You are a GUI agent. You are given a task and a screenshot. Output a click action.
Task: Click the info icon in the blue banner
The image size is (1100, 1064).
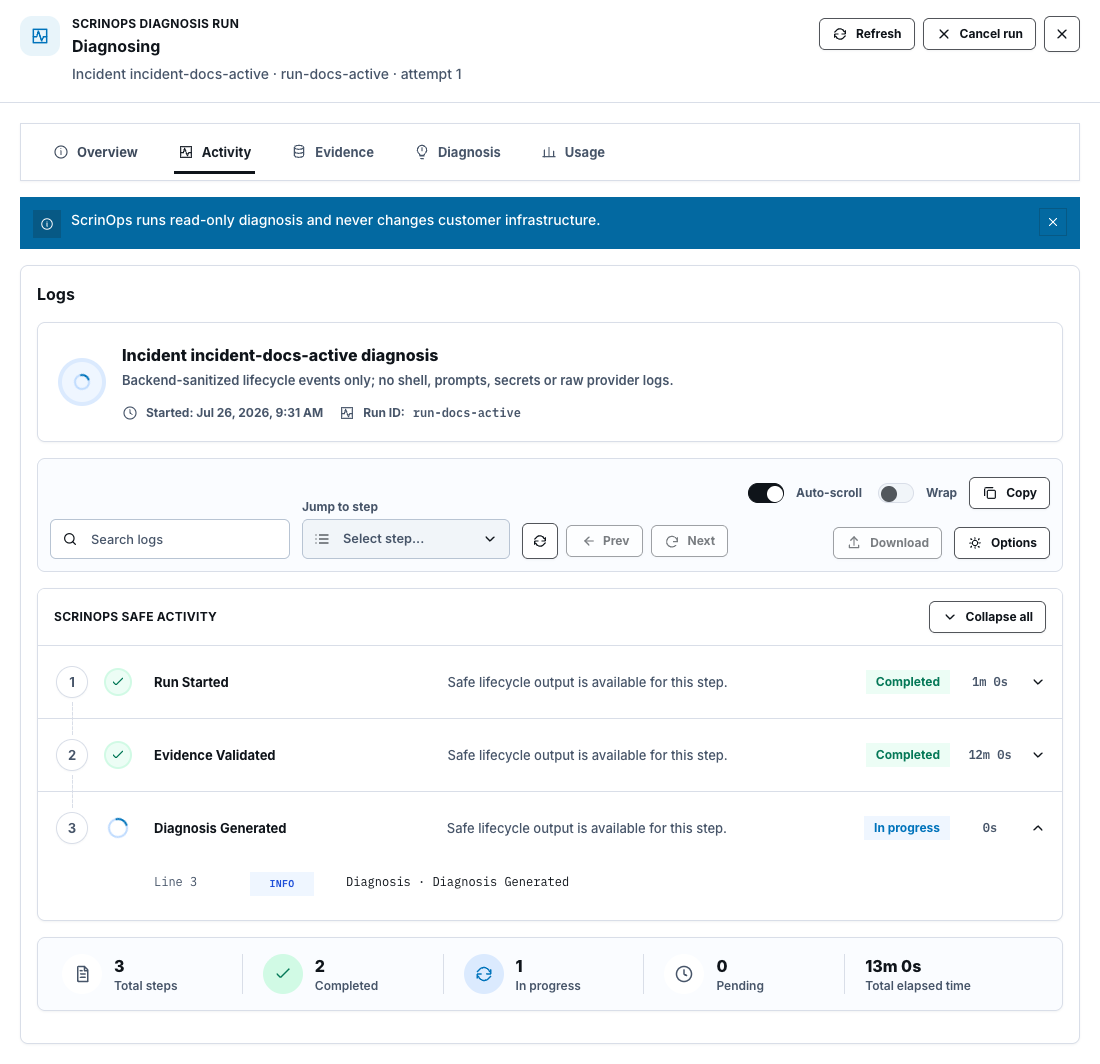47,224
